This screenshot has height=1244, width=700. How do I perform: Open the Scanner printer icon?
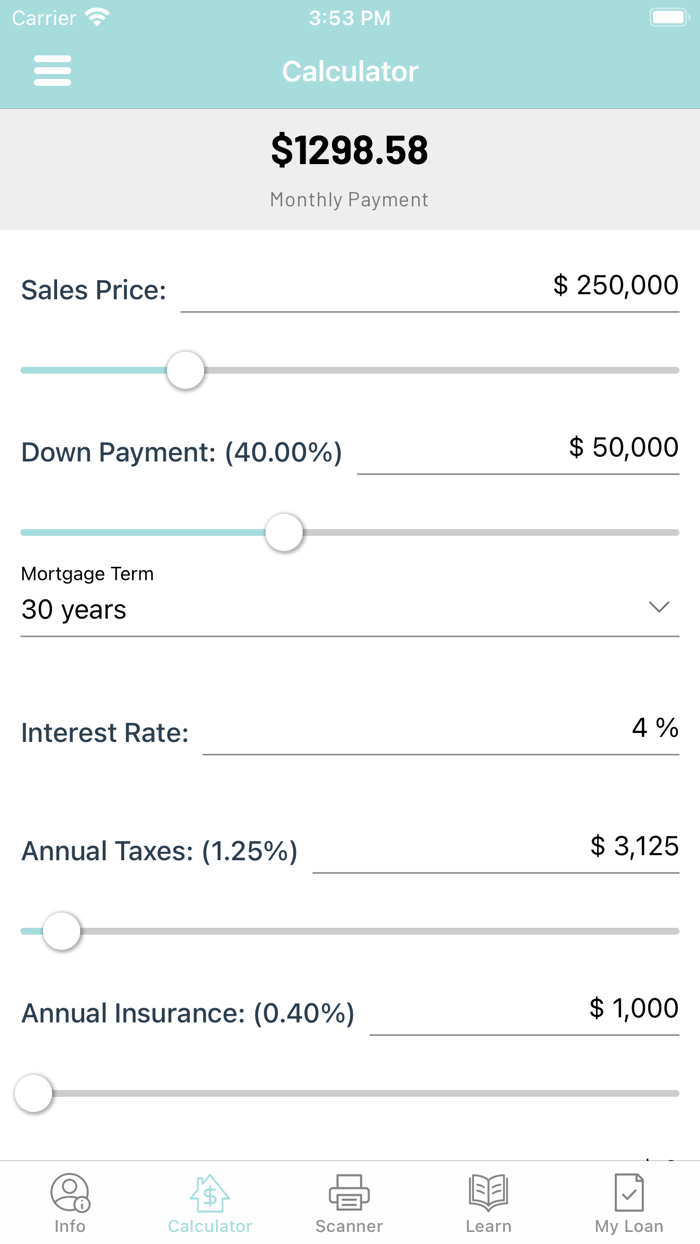coord(348,1192)
